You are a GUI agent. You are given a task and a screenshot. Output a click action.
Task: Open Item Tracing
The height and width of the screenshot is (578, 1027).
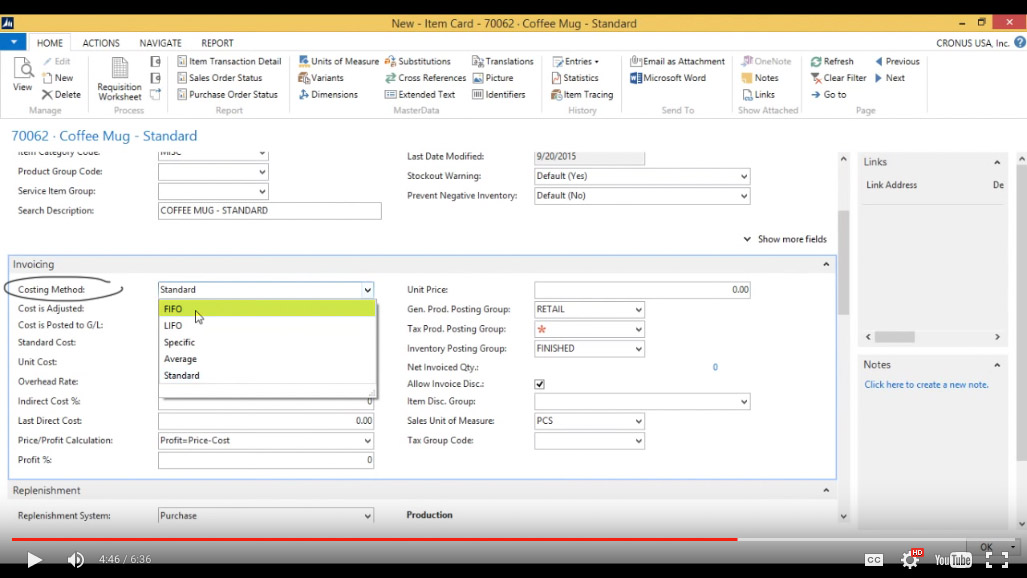(582, 94)
